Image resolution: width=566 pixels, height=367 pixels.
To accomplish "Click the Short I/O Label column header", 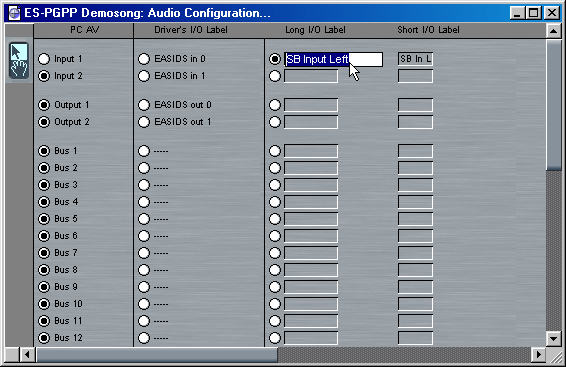I will (x=428, y=30).
